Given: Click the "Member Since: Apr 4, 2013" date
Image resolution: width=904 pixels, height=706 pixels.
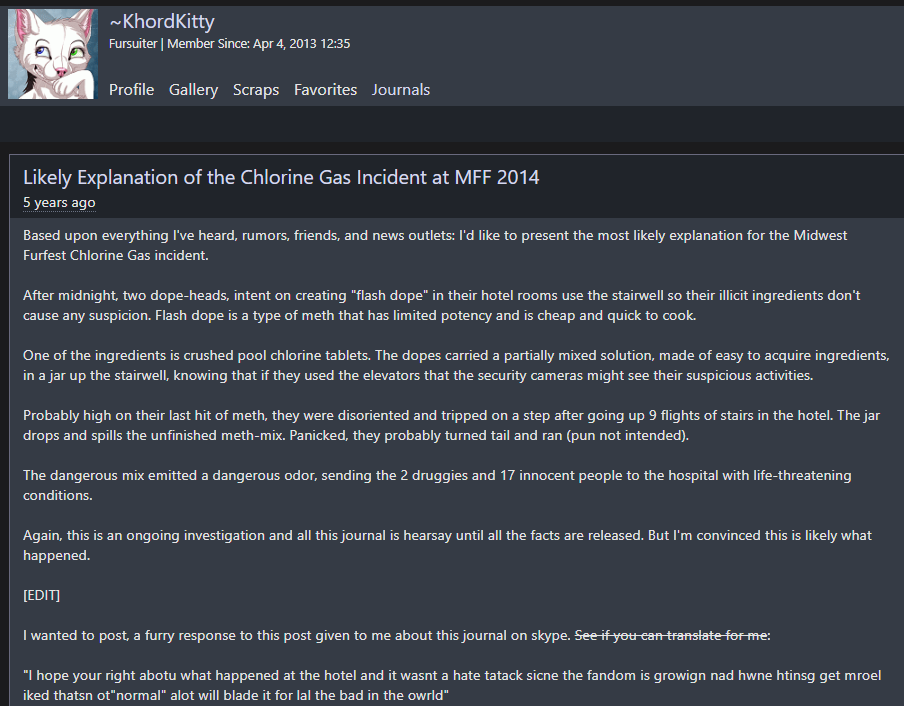Looking at the screenshot, I should (258, 44).
